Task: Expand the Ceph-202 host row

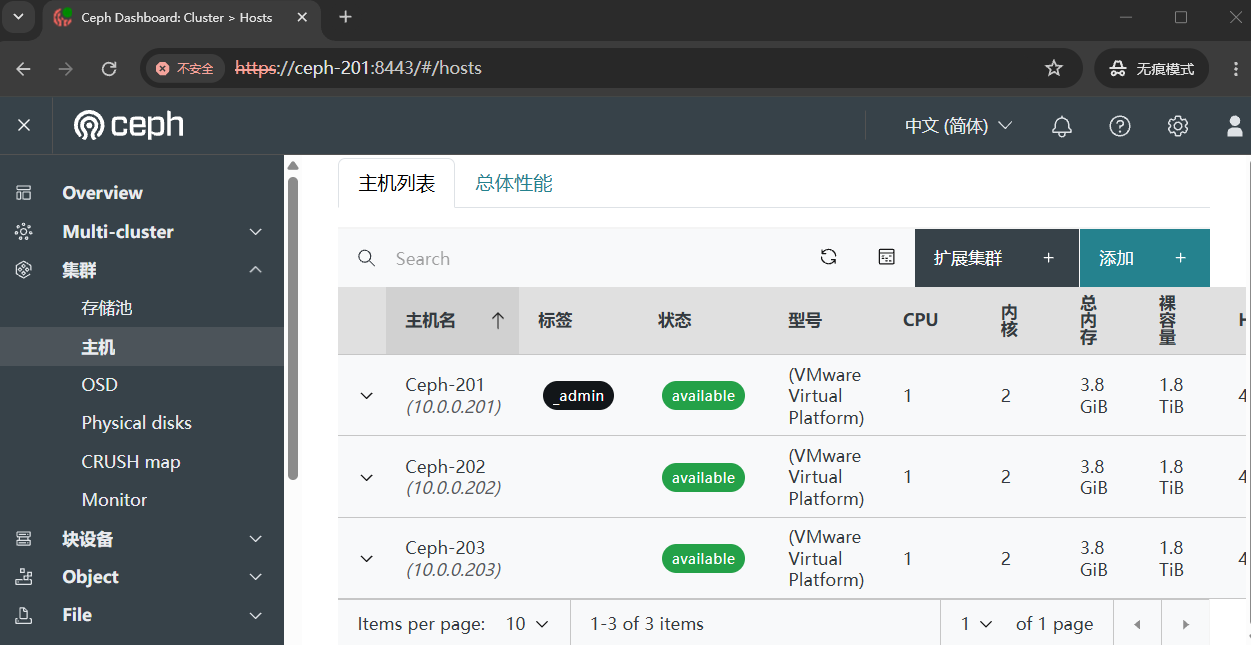Action: [x=366, y=478]
